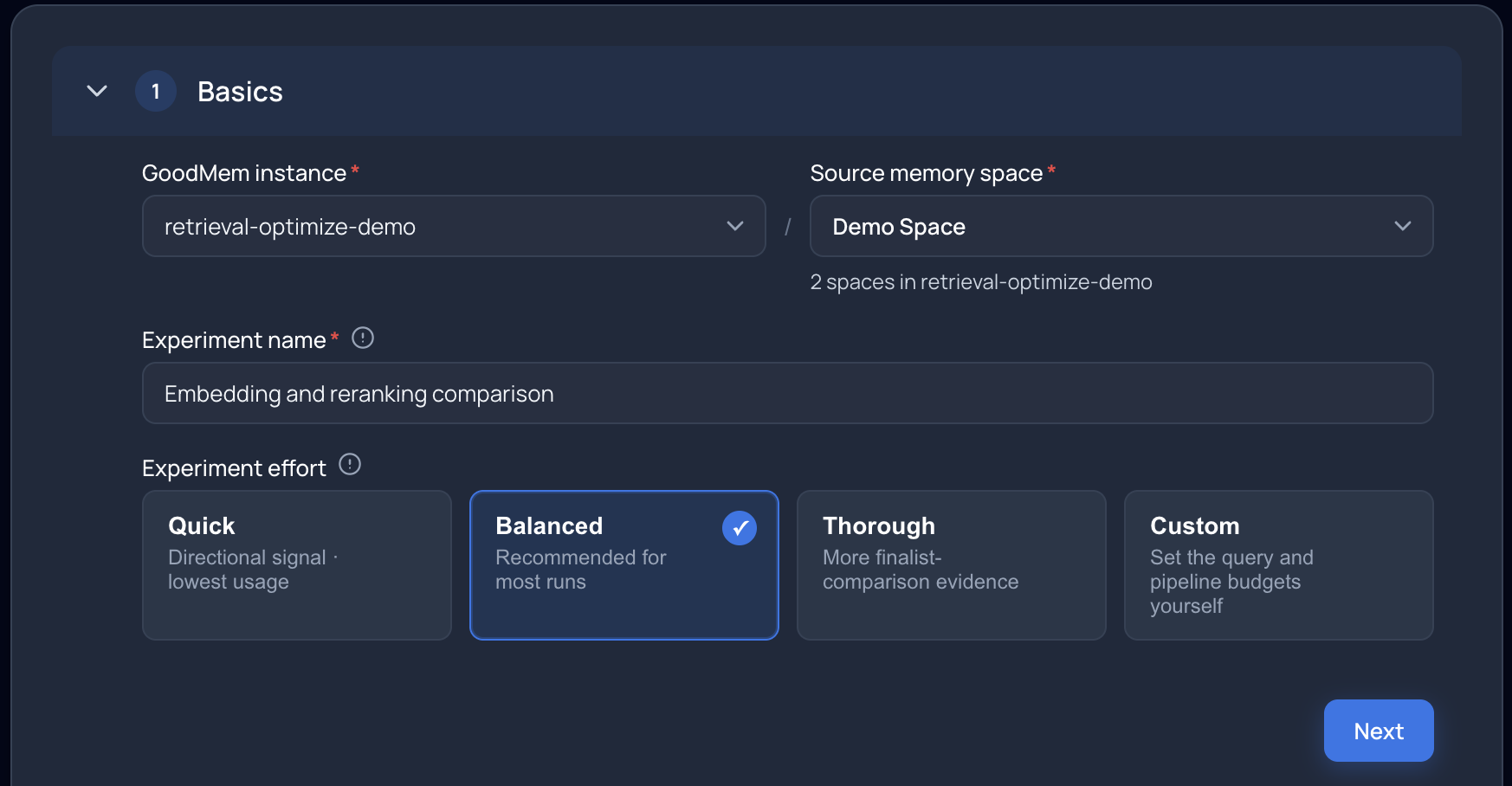
Task: Click the Experiment name info icon
Action: tap(363, 338)
